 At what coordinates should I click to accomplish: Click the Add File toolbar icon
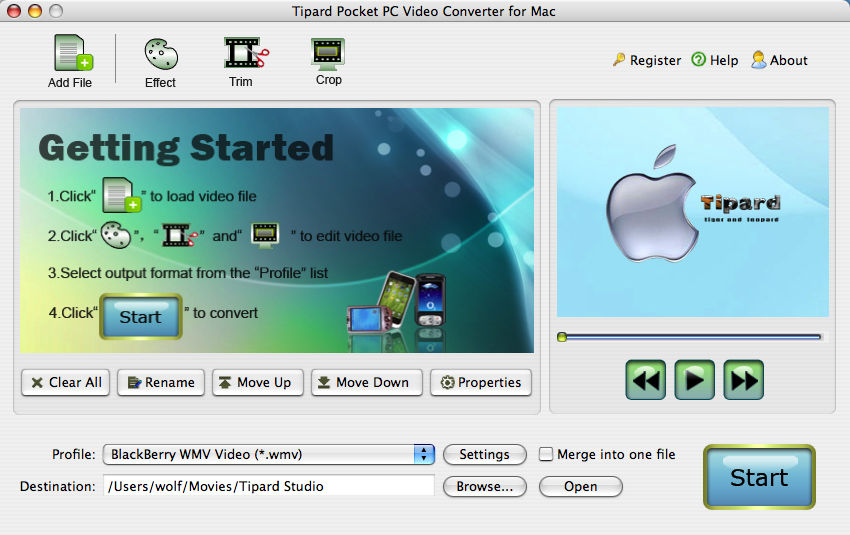coord(72,61)
